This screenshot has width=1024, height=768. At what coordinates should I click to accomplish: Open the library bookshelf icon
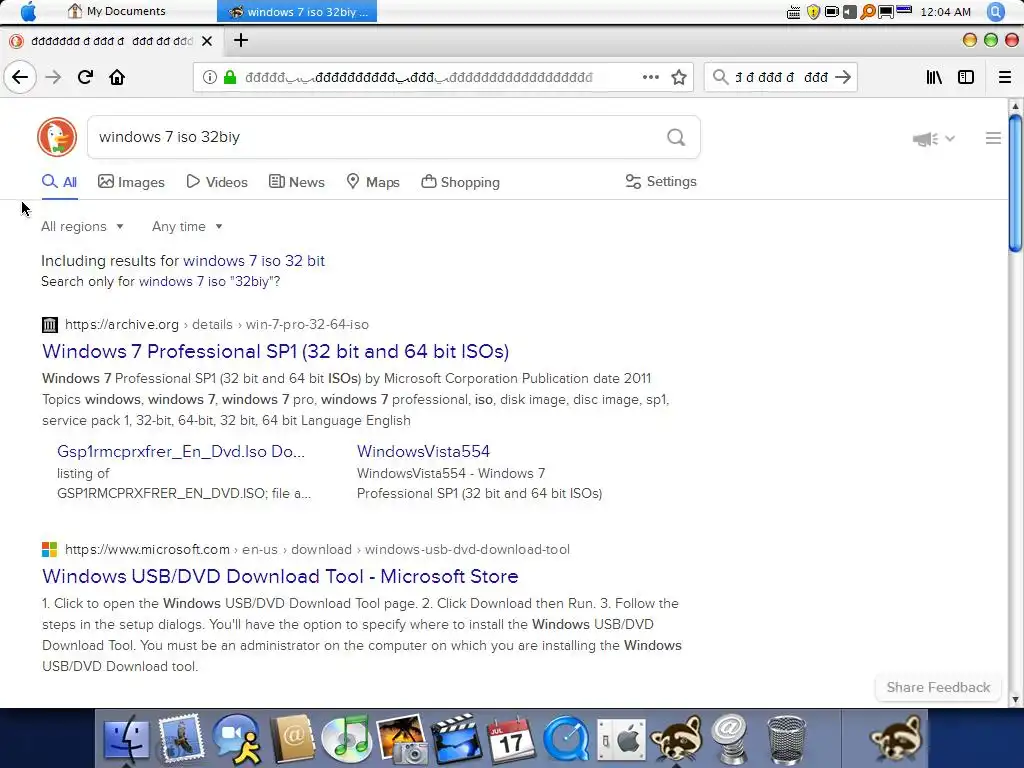pos(934,77)
